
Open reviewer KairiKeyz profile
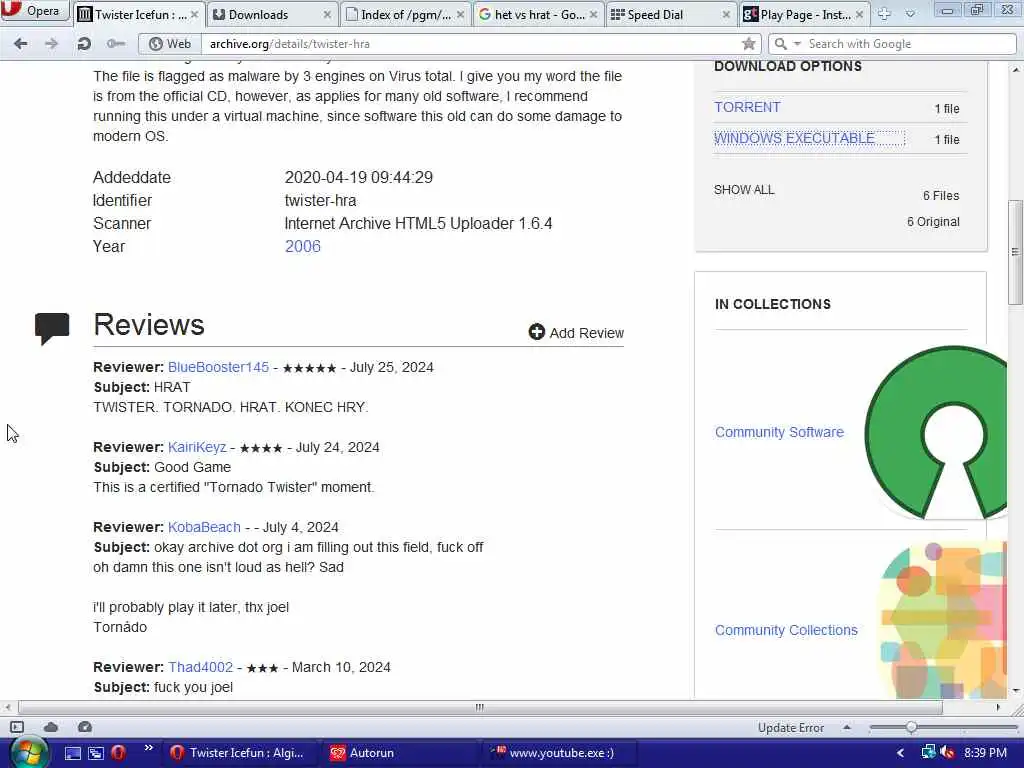197,447
